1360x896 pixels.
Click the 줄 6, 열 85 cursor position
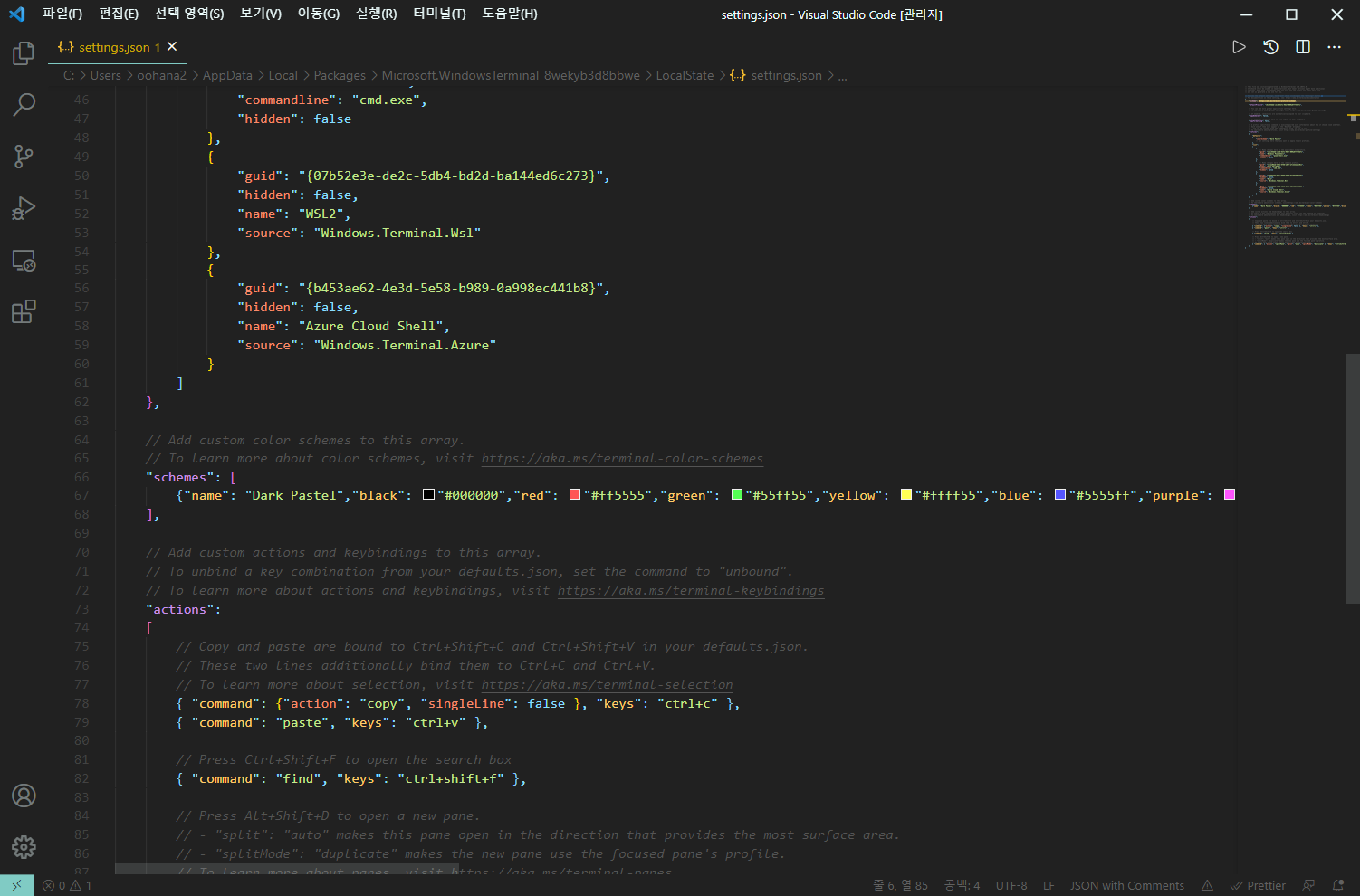pos(900,885)
